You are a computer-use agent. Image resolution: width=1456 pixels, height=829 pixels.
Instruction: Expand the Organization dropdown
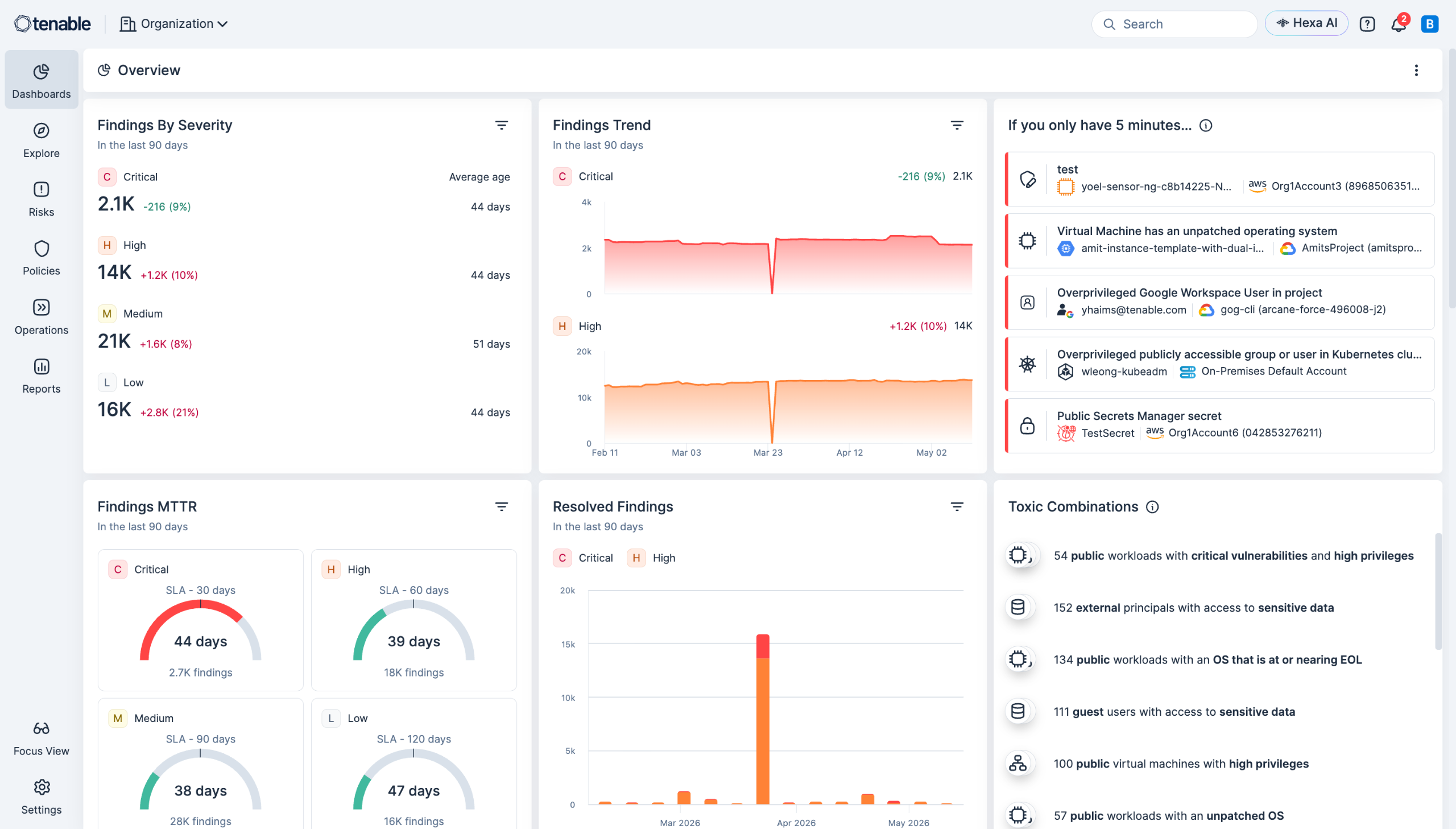coord(173,24)
